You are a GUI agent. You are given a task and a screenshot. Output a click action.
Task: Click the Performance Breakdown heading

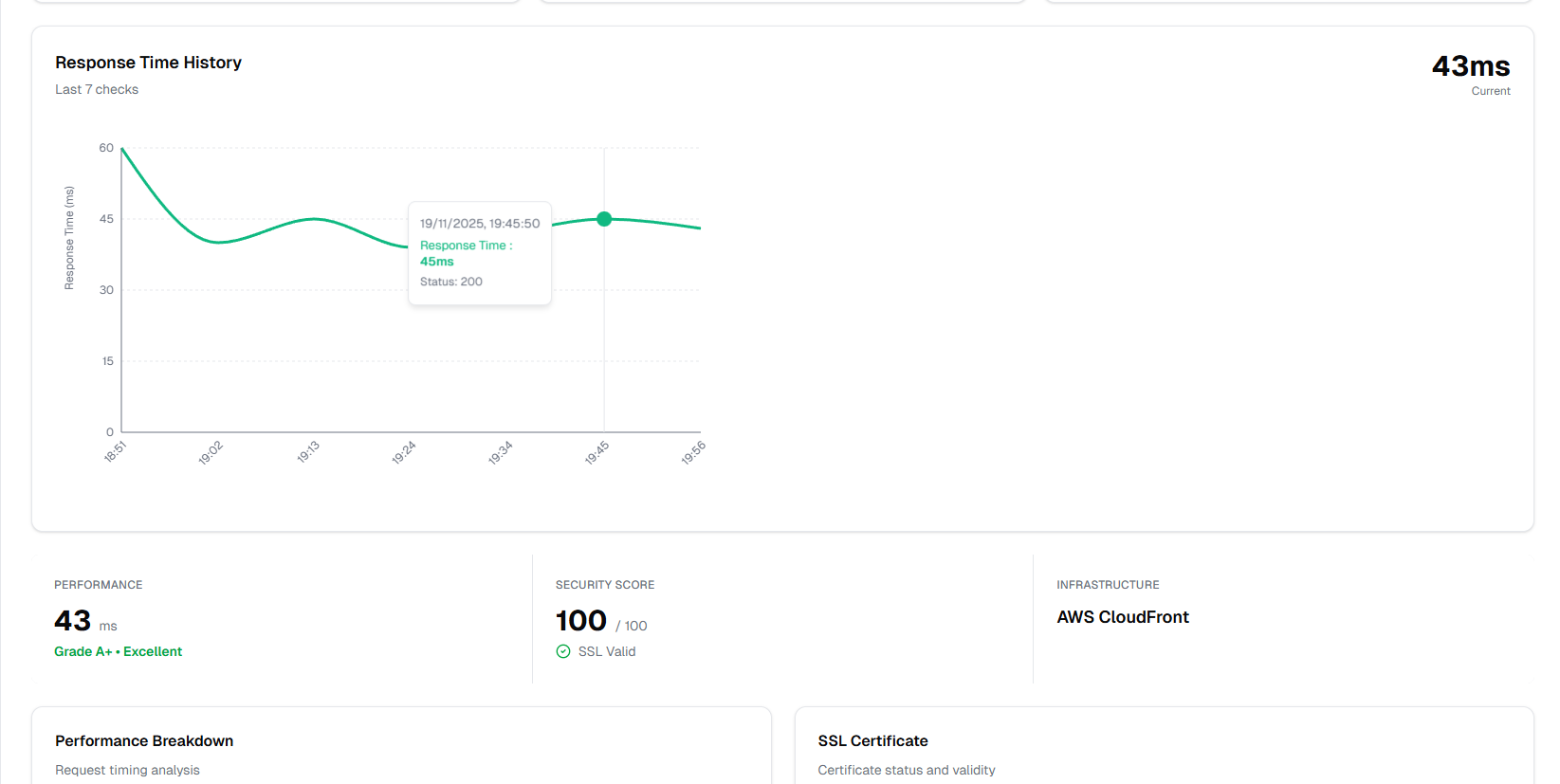tap(144, 741)
